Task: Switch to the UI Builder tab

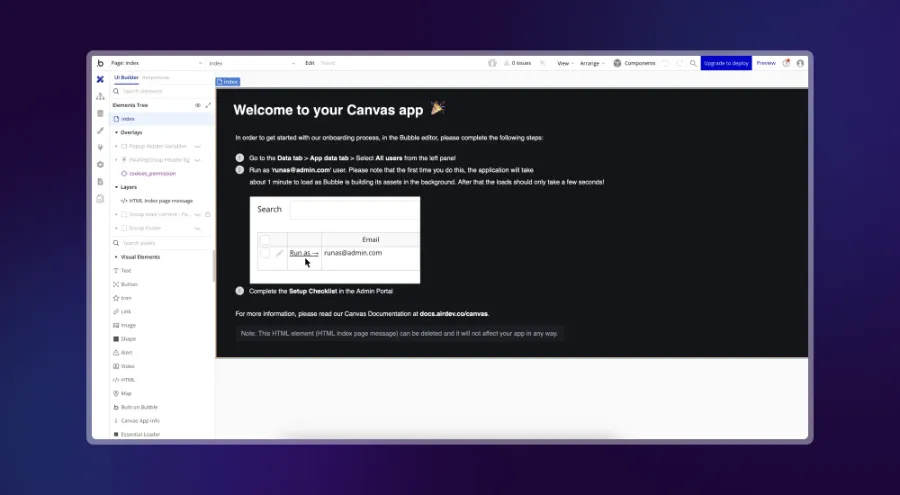Action: click(126, 78)
